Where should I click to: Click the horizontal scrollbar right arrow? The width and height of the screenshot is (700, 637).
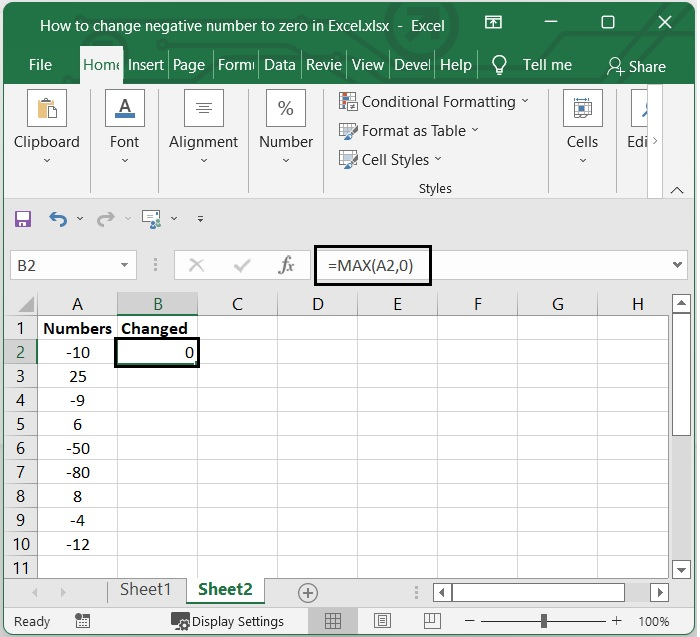[x=659, y=593]
